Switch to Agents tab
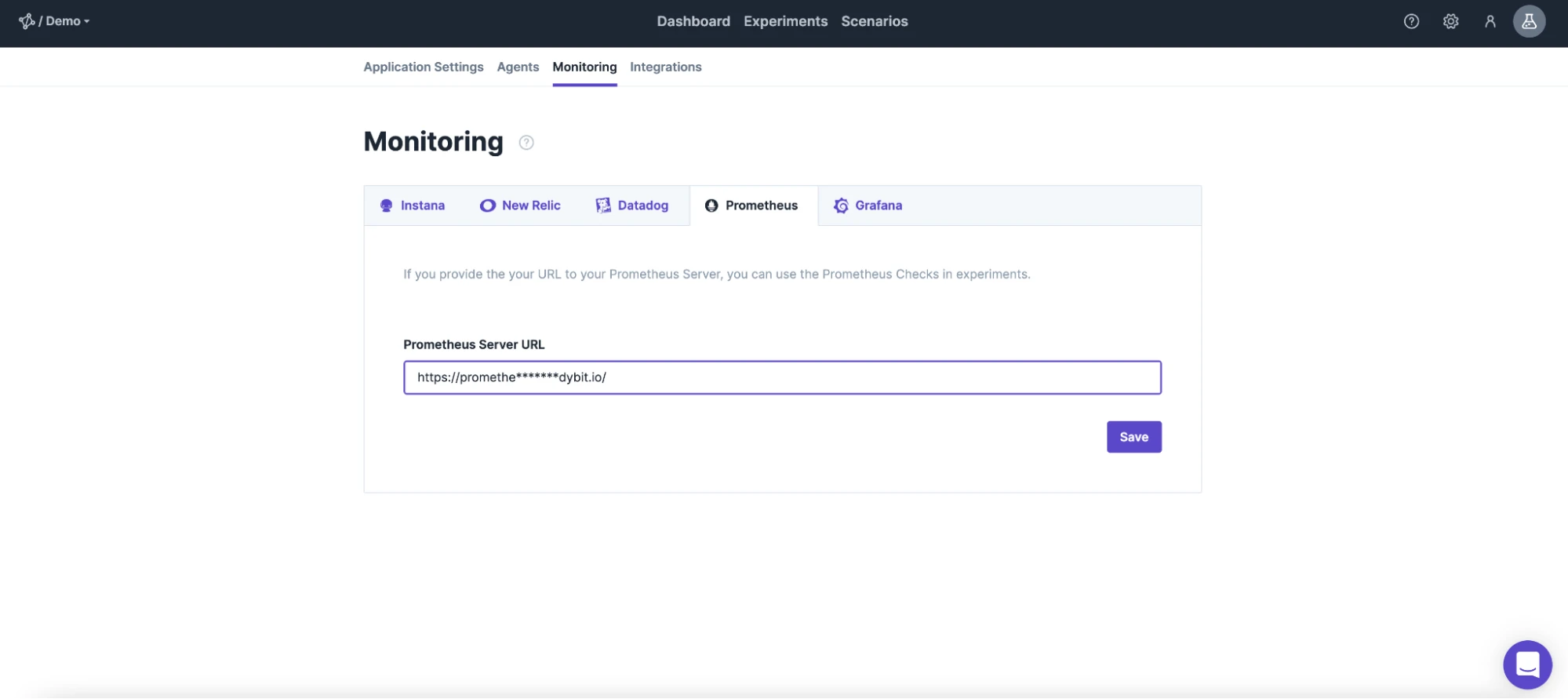The image size is (1568, 699). 518,67
